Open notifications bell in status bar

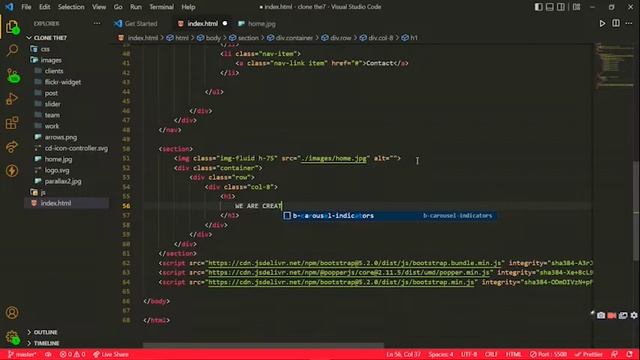[629, 354]
